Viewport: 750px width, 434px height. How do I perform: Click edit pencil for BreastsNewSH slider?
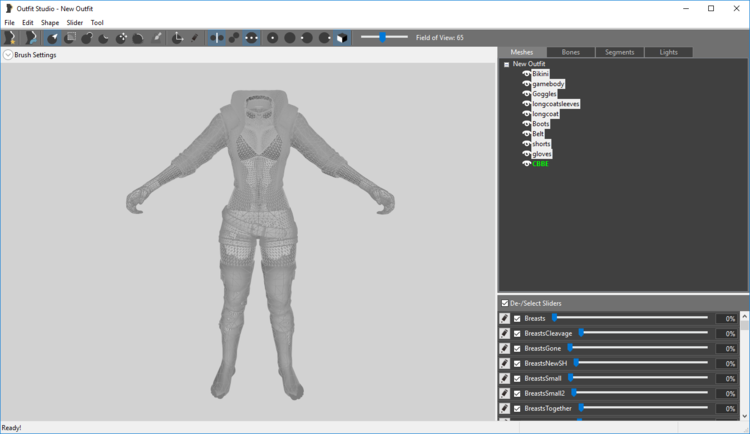[x=505, y=363]
